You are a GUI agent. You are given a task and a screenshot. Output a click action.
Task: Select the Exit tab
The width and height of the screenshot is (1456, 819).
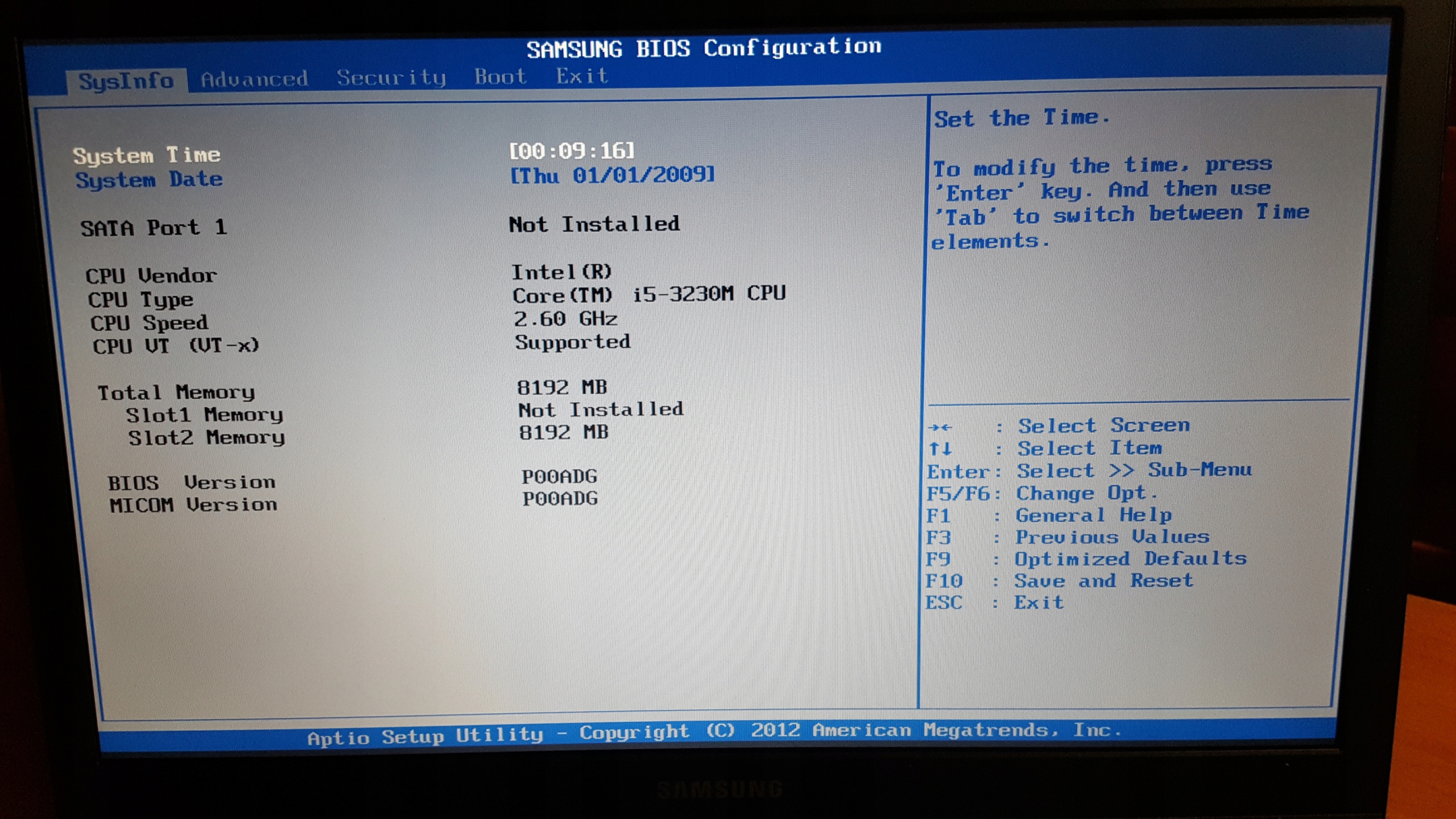click(582, 76)
